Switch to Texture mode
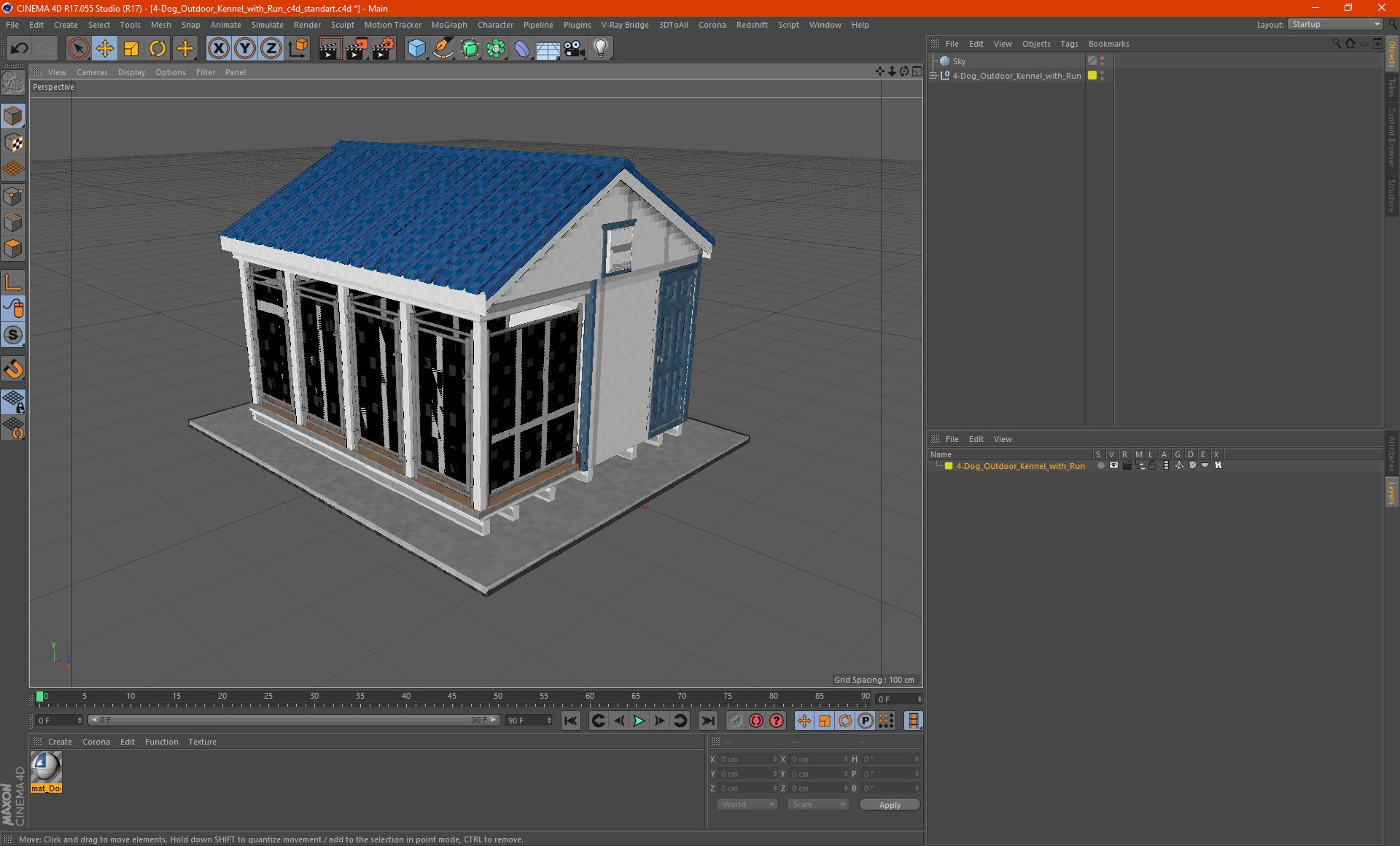Image resolution: width=1400 pixels, height=846 pixels. coord(14,143)
